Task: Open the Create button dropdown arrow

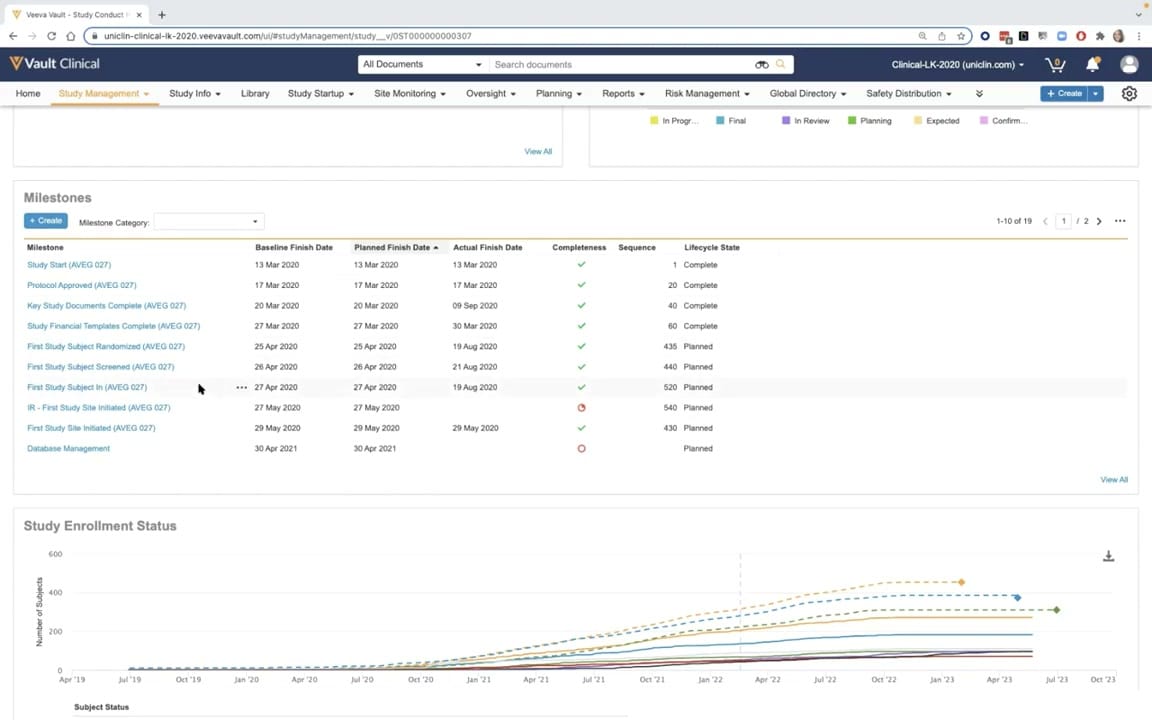Action: click(x=1095, y=94)
